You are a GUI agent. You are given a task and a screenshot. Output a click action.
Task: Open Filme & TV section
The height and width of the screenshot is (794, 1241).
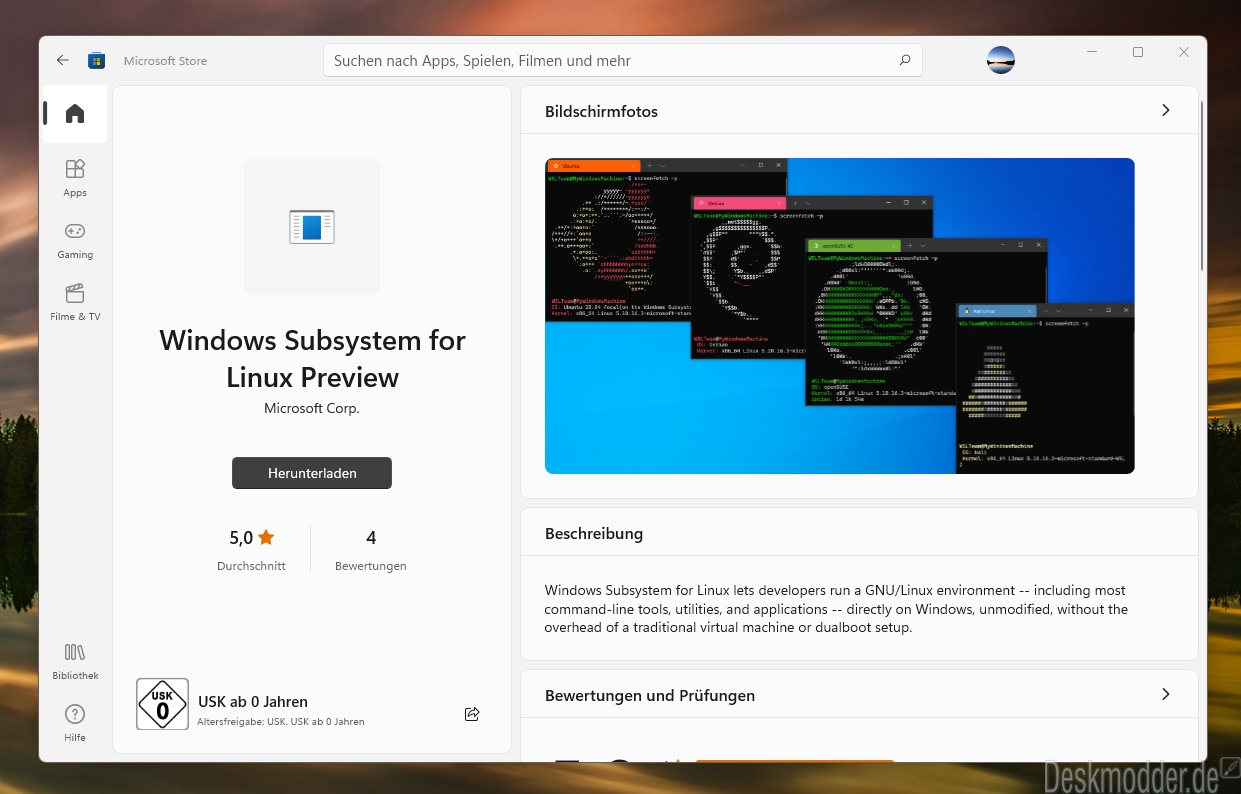coord(75,301)
